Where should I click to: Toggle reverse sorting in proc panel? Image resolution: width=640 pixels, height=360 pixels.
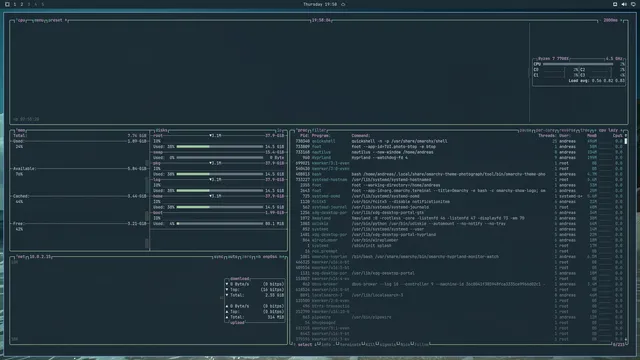[567, 130]
